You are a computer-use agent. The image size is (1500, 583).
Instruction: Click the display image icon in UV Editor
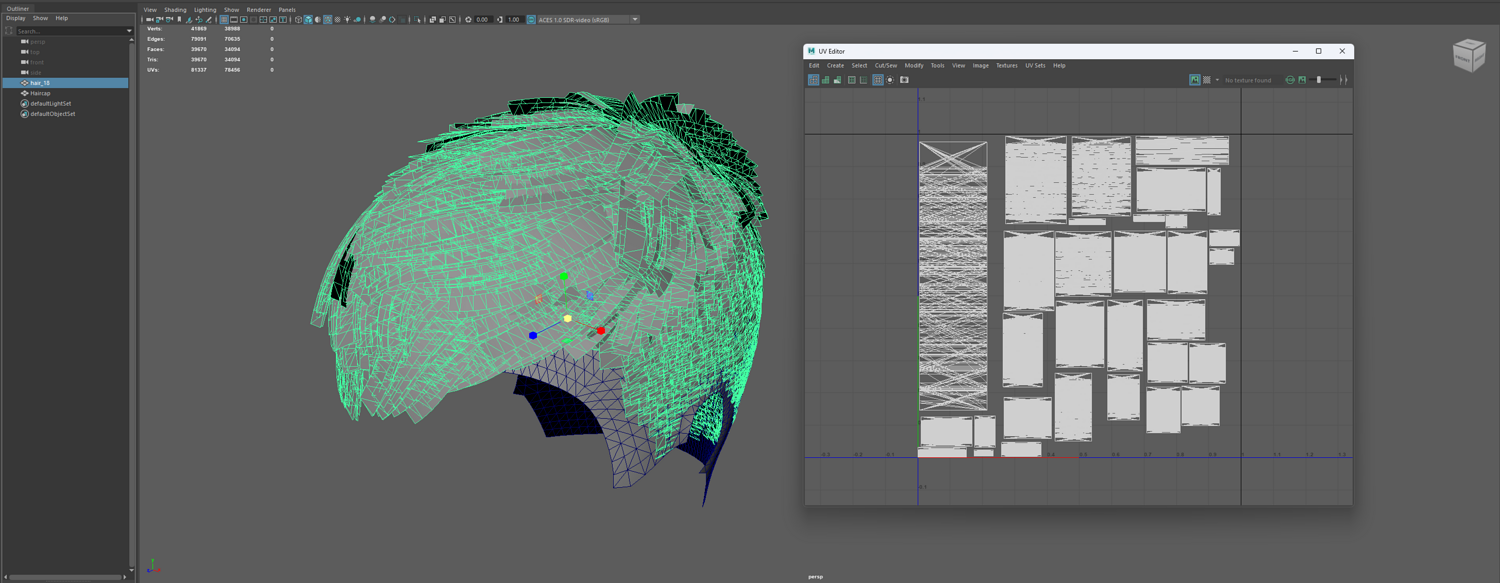(x=1195, y=80)
